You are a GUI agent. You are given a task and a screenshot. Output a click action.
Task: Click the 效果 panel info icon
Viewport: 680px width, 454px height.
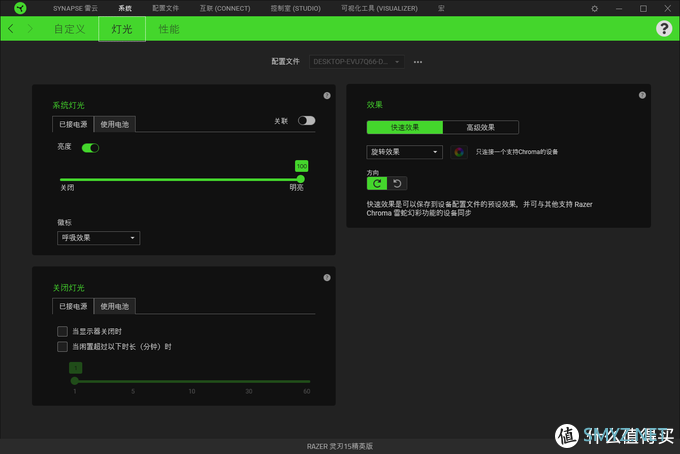642,95
